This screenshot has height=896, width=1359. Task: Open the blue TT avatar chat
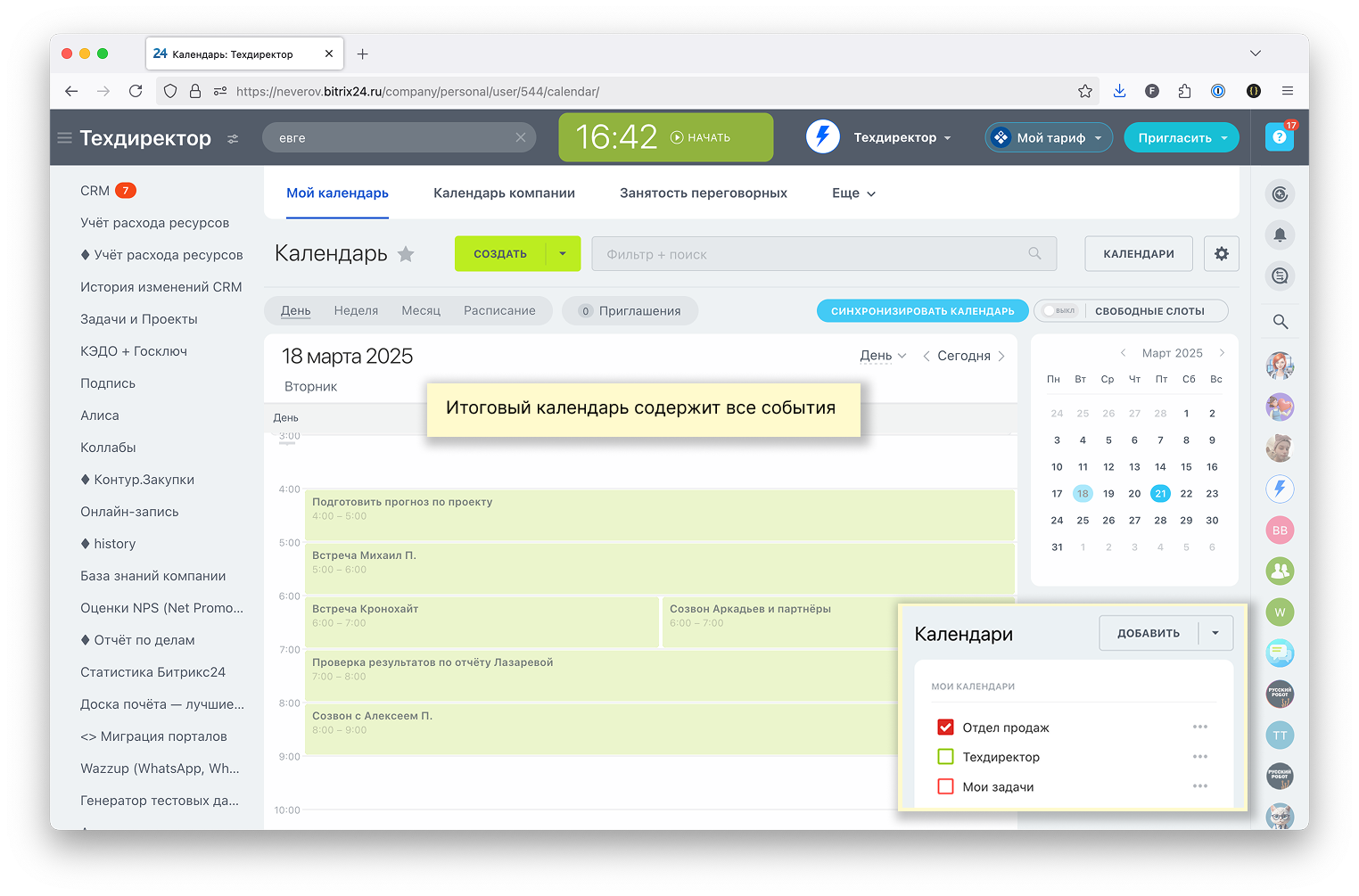click(1280, 736)
